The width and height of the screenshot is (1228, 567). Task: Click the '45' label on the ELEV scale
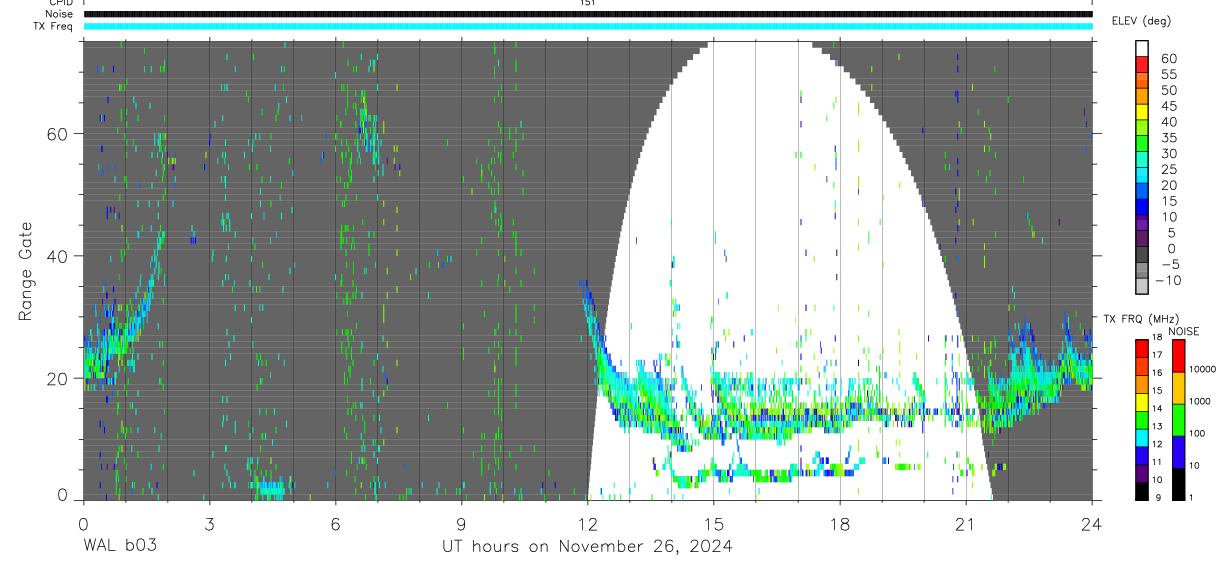(x=1169, y=106)
